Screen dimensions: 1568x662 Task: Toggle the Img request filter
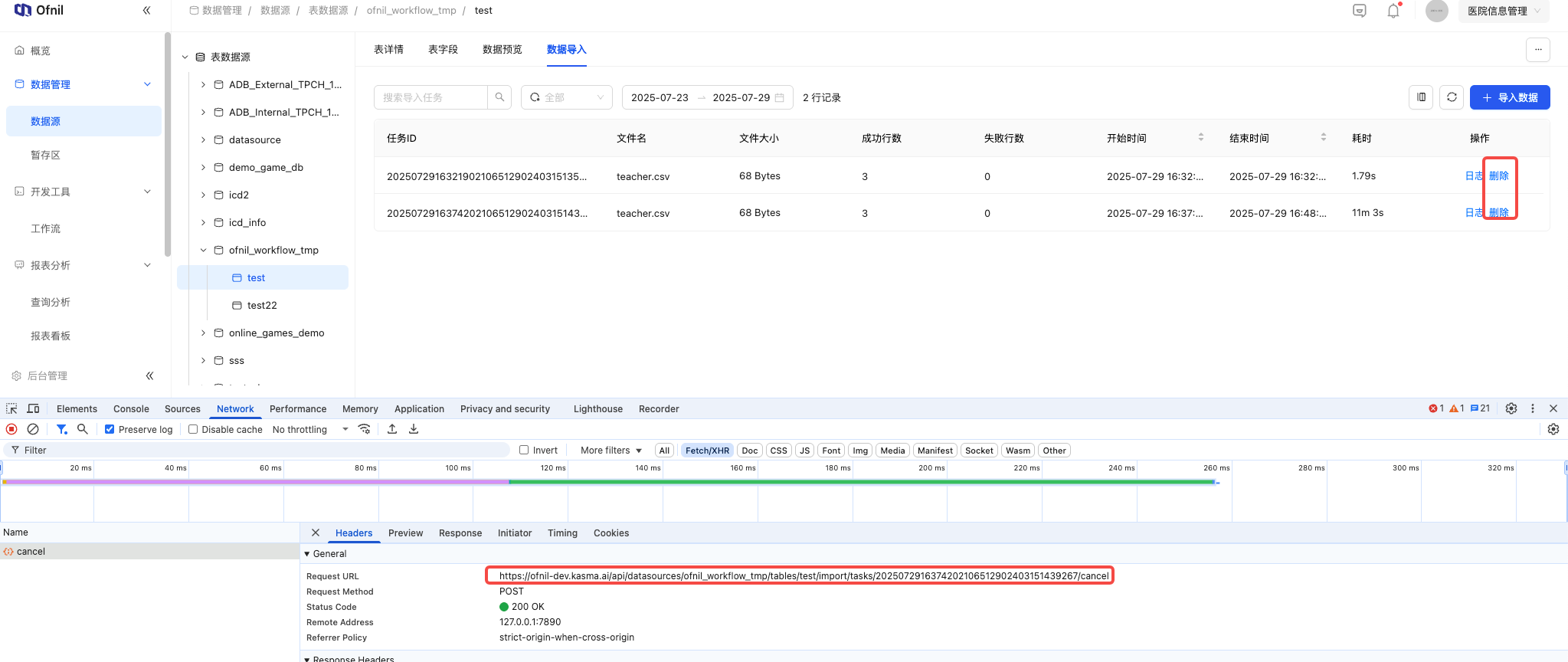pos(860,451)
